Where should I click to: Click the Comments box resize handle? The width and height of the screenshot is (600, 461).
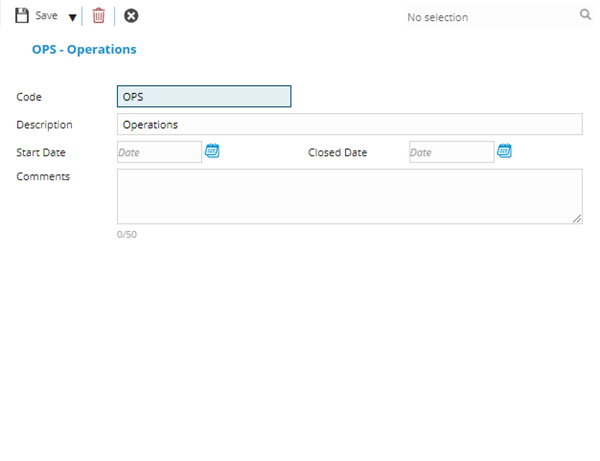point(577,219)
